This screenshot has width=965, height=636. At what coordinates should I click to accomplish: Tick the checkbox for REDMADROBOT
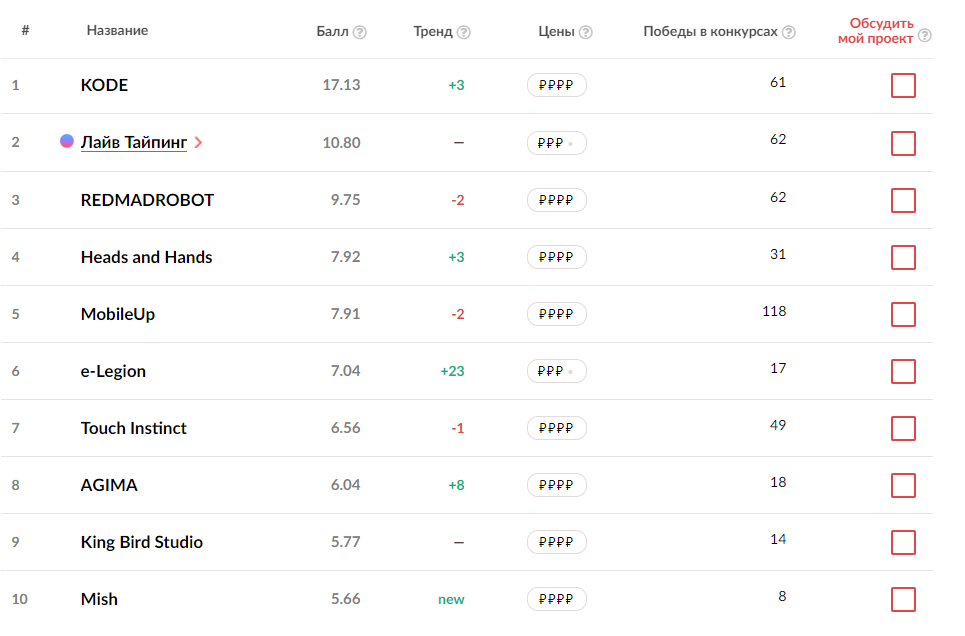point(903,200)
